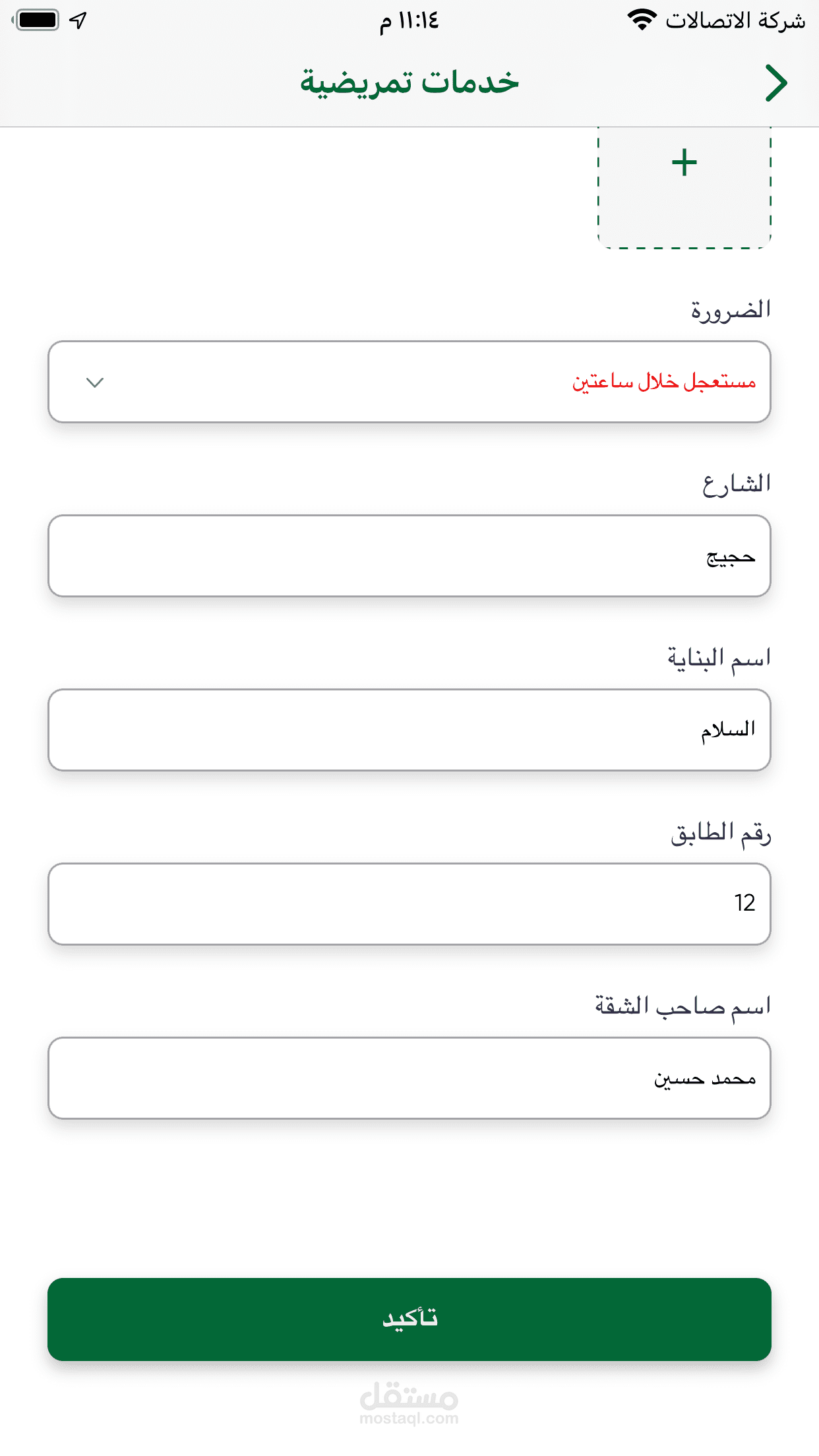Click the mostaql watermark logo

click(x=409, y=1402)
